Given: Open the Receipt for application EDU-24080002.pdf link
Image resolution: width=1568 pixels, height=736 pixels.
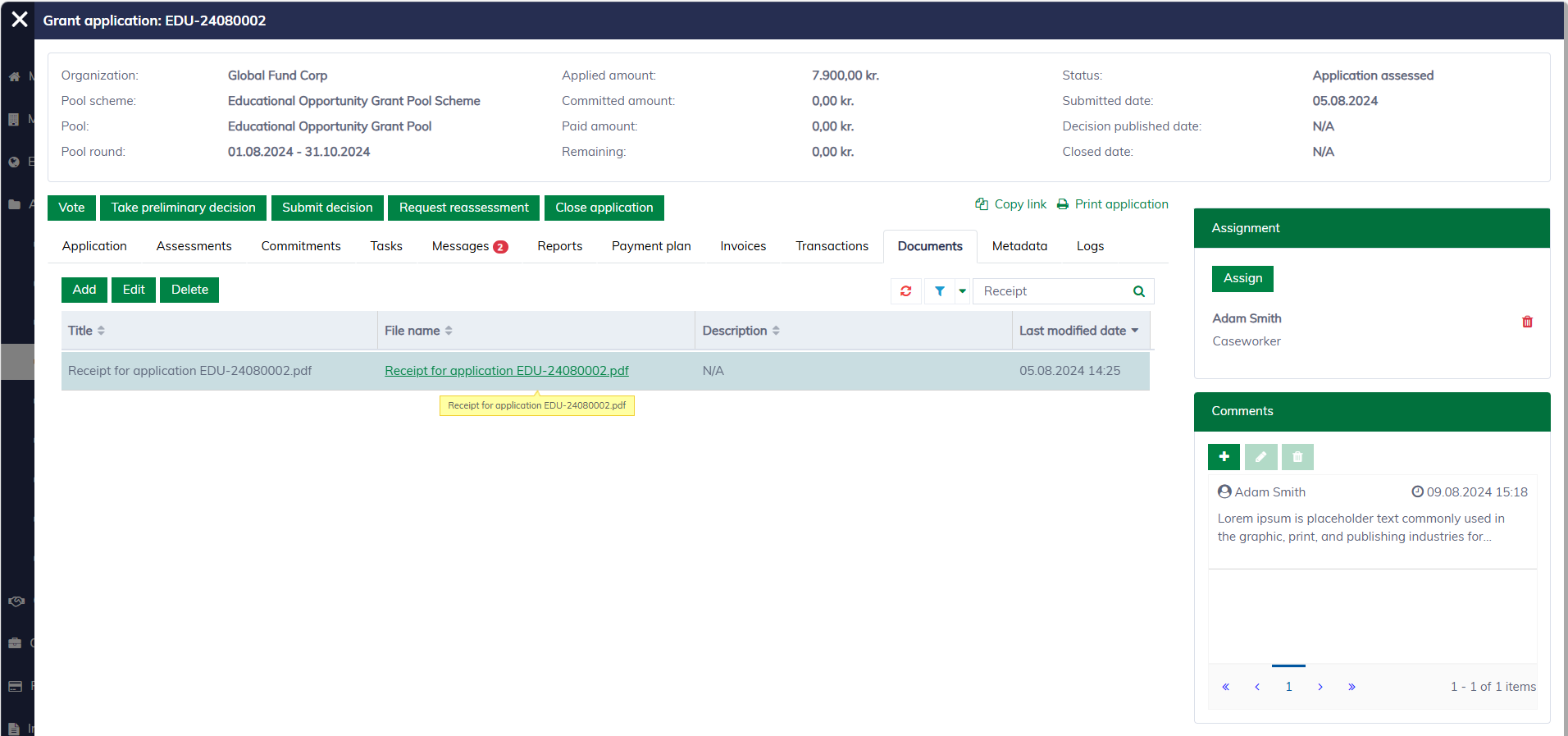Looking at the screenshot, I should (506, 371).
